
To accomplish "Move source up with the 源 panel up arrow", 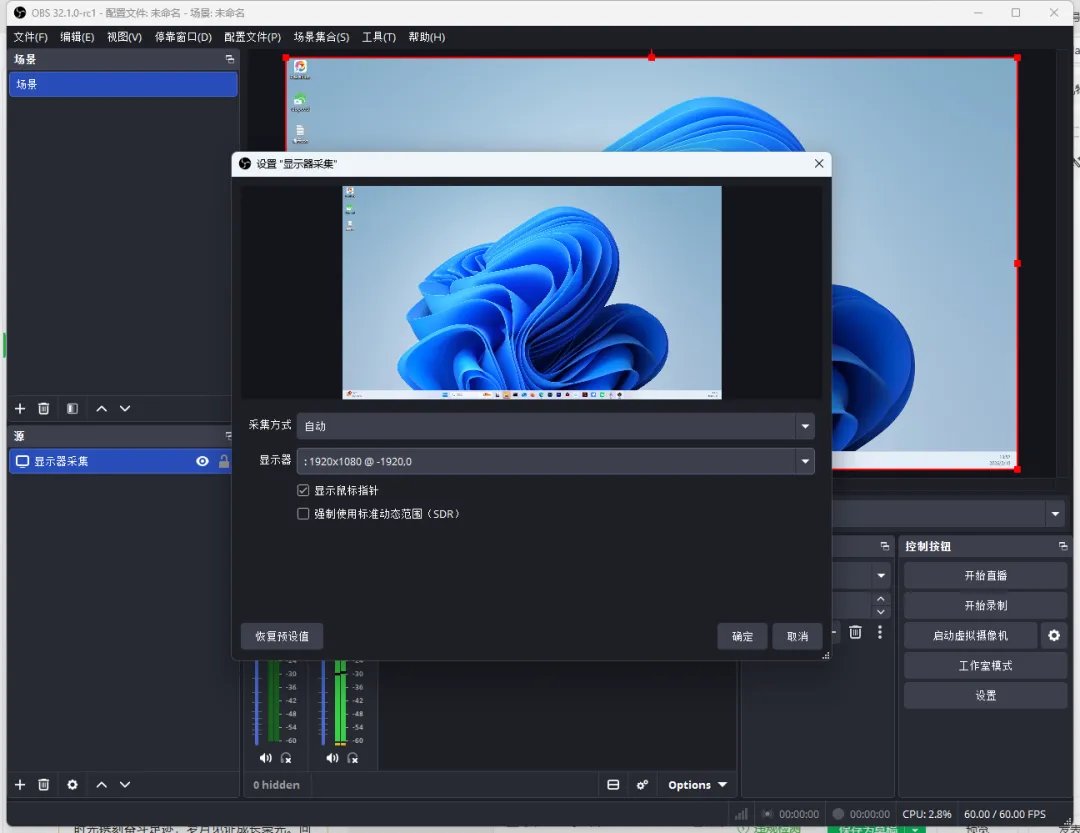I will pyautogui.click(x=101, y=785).
